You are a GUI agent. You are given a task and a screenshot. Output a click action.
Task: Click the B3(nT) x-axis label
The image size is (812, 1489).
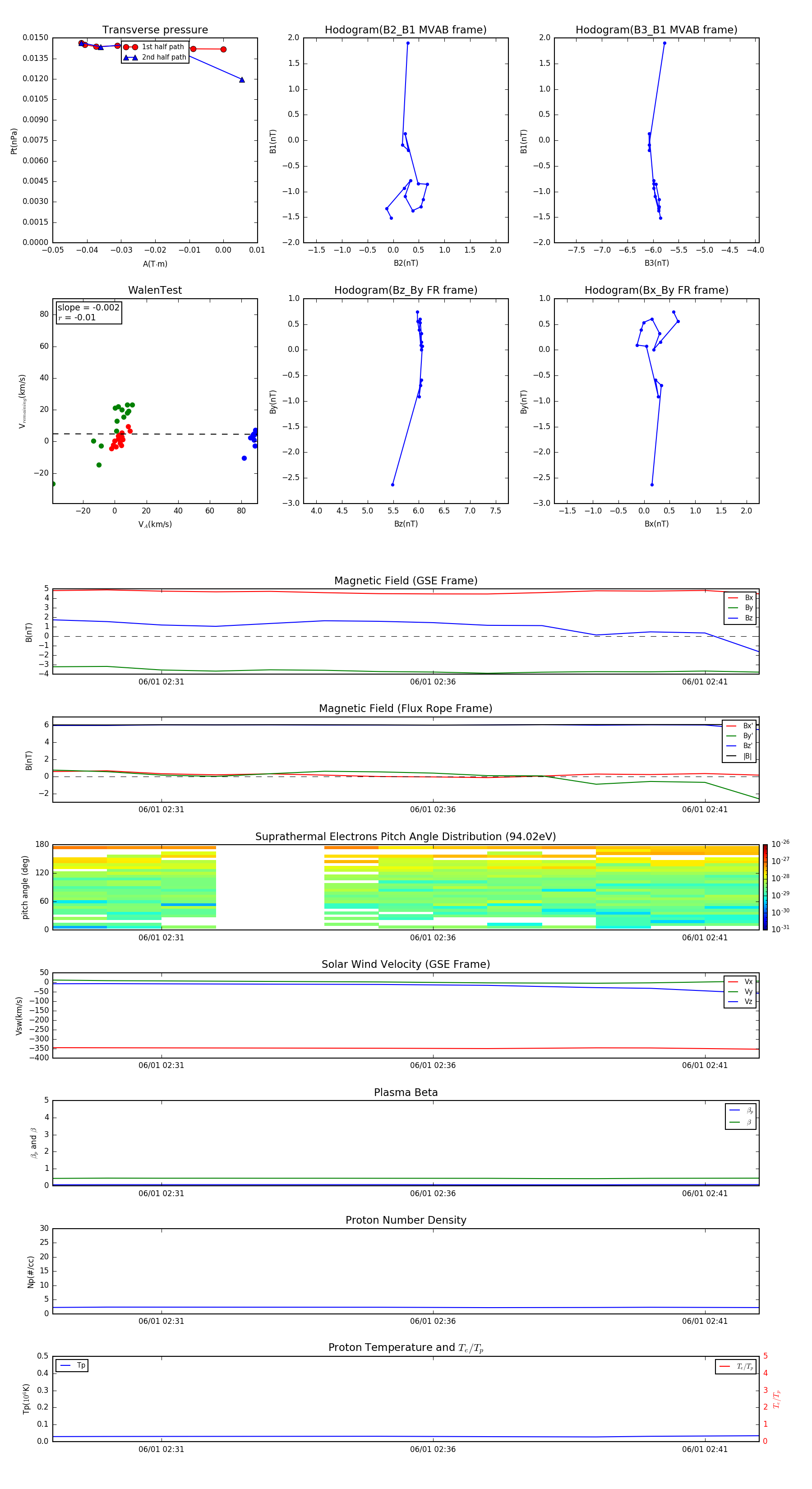[656, 263]
